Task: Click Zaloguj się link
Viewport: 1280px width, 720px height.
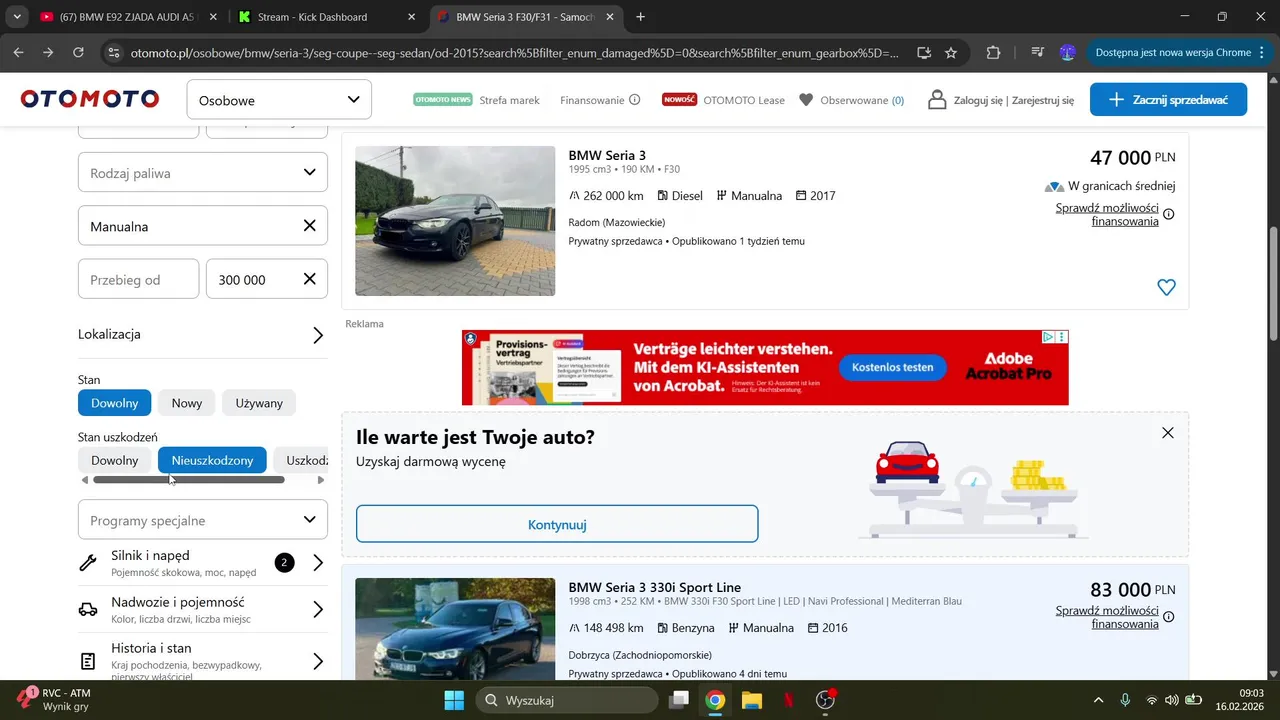Action: click(x=978, y=100)
